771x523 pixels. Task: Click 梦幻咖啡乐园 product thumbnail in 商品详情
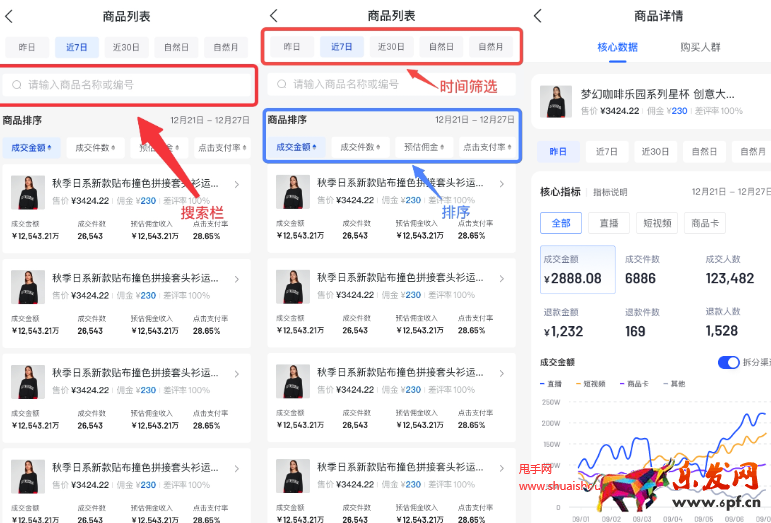(x=556, y=102)
